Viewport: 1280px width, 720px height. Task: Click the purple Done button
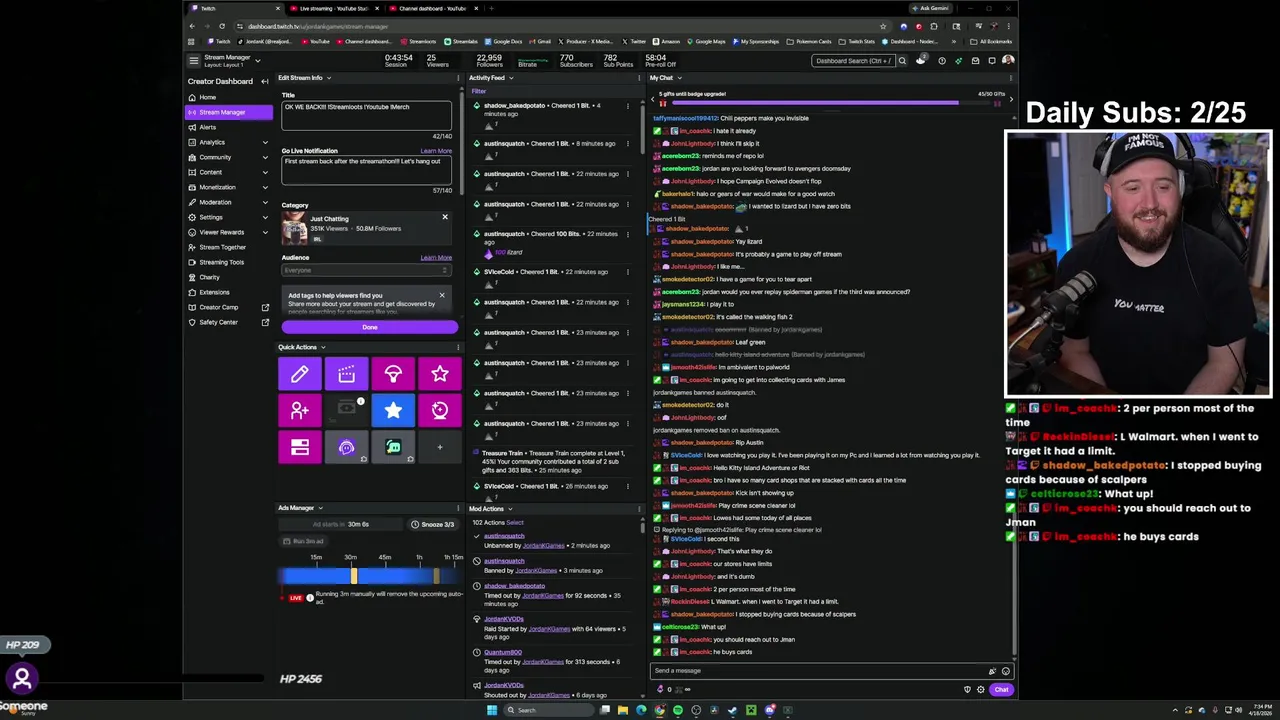pos(370,327)
